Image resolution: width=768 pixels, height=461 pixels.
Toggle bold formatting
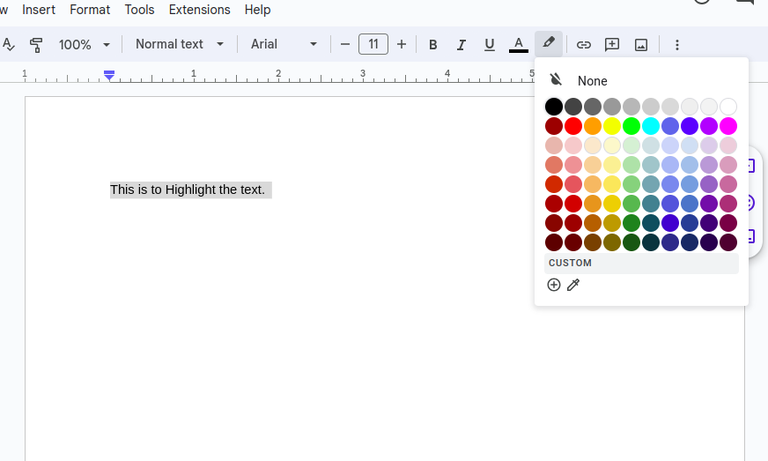click(433, 45)
